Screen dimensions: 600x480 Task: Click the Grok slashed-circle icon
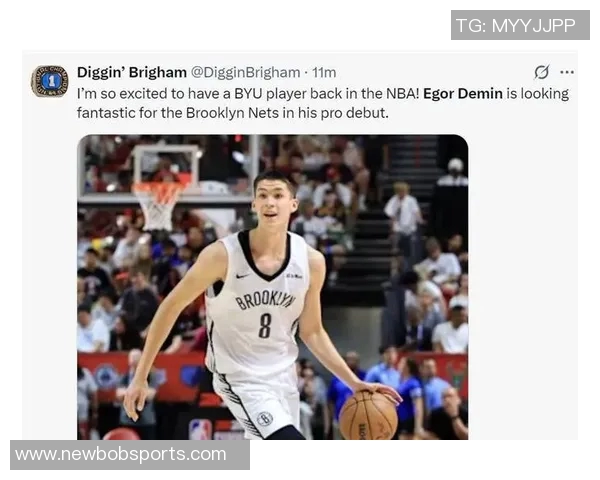point(541,72)
